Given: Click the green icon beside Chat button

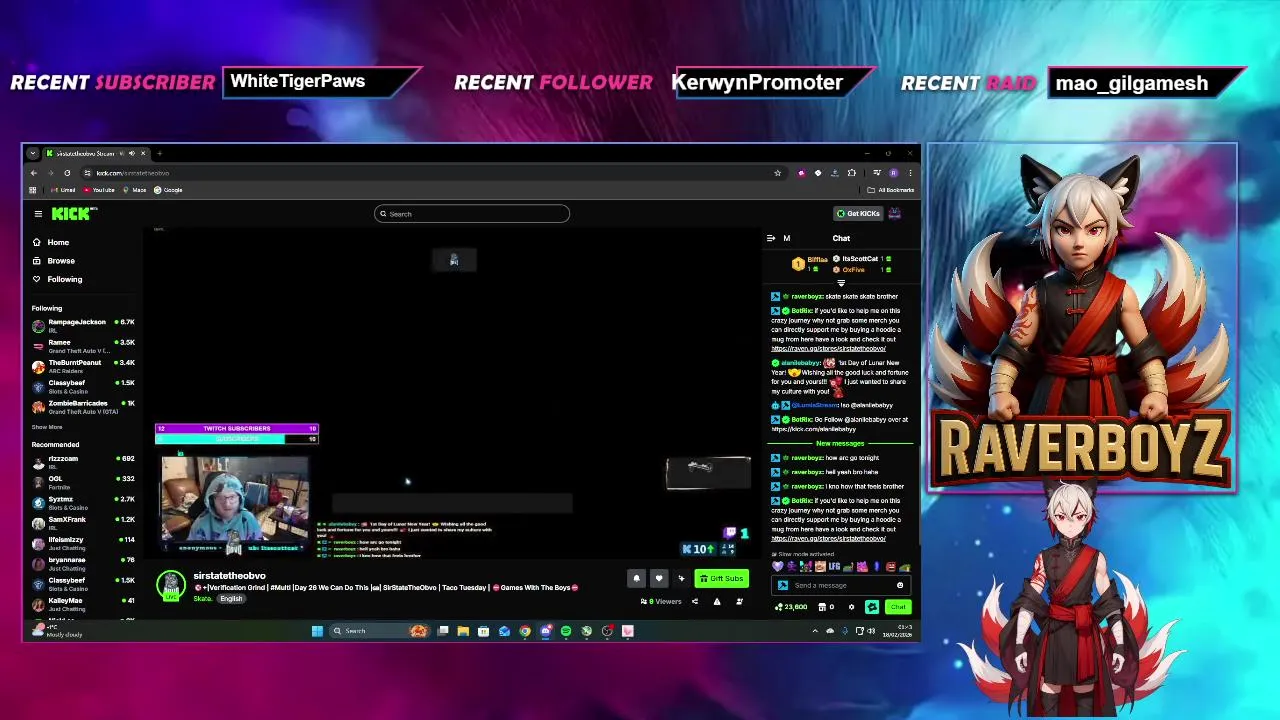Looking at the screenshot, I should click(872, 607).
